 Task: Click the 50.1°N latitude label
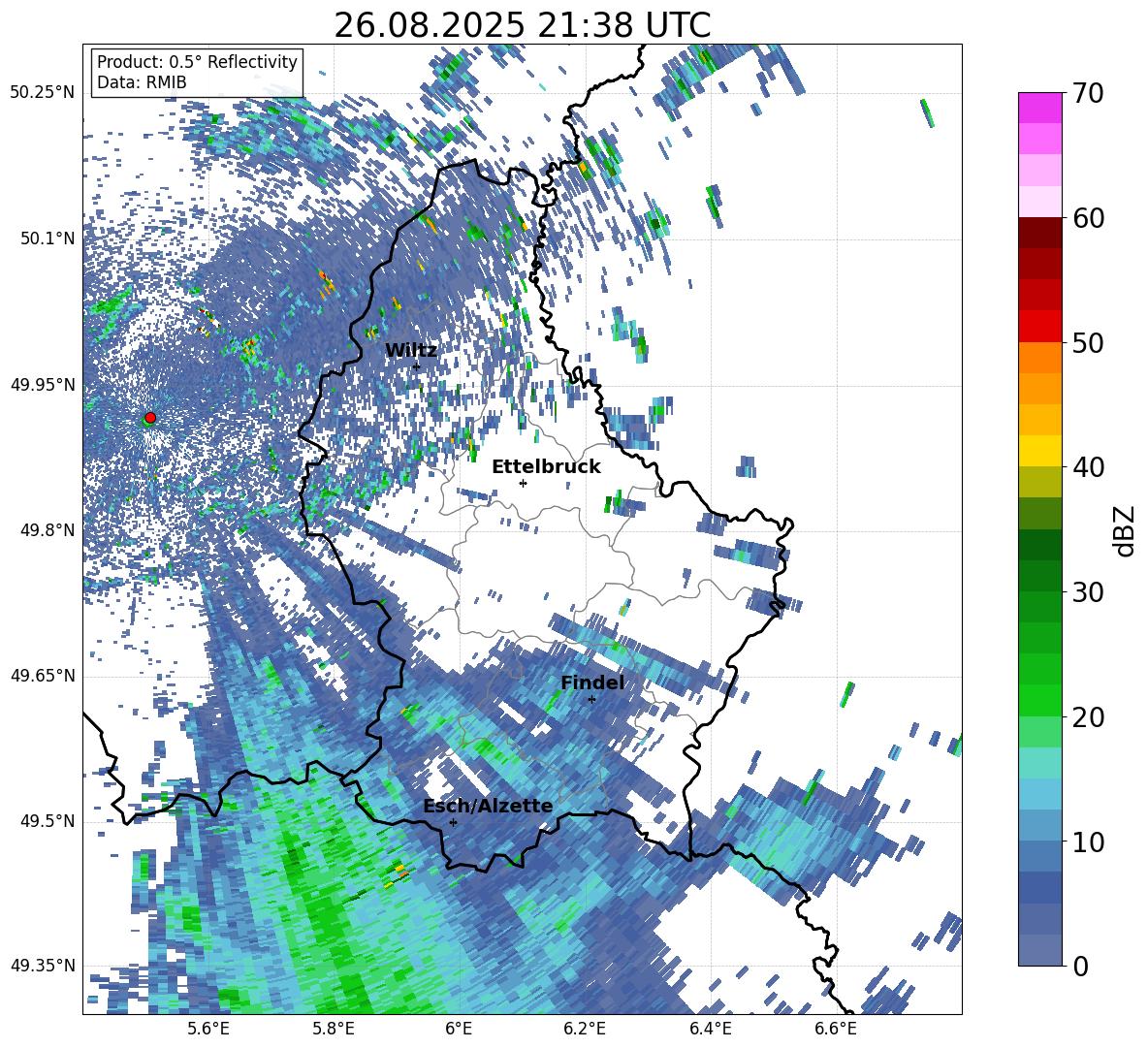pos(48,238)
